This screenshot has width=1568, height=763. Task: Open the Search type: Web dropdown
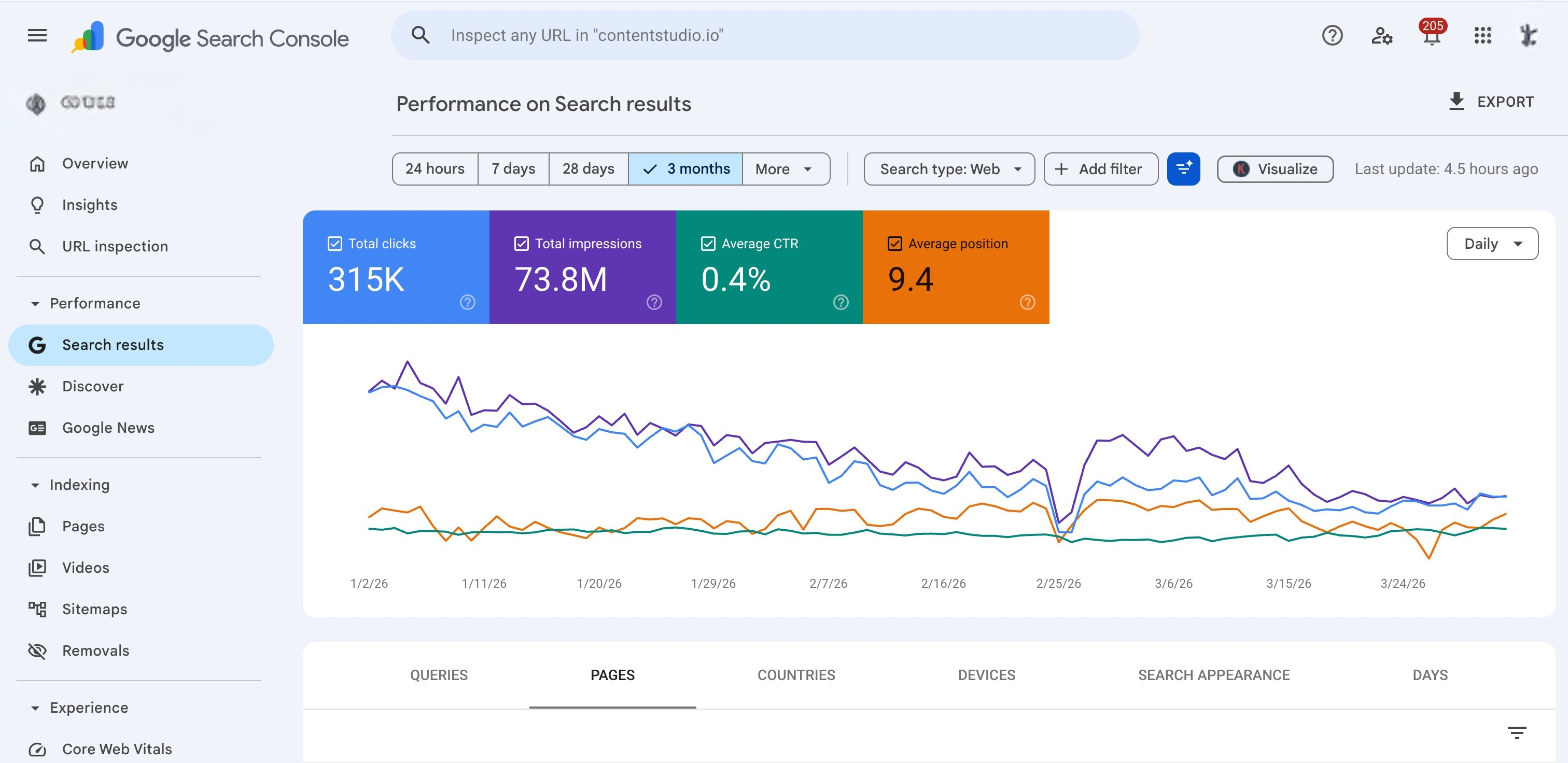tap(948, 168)
